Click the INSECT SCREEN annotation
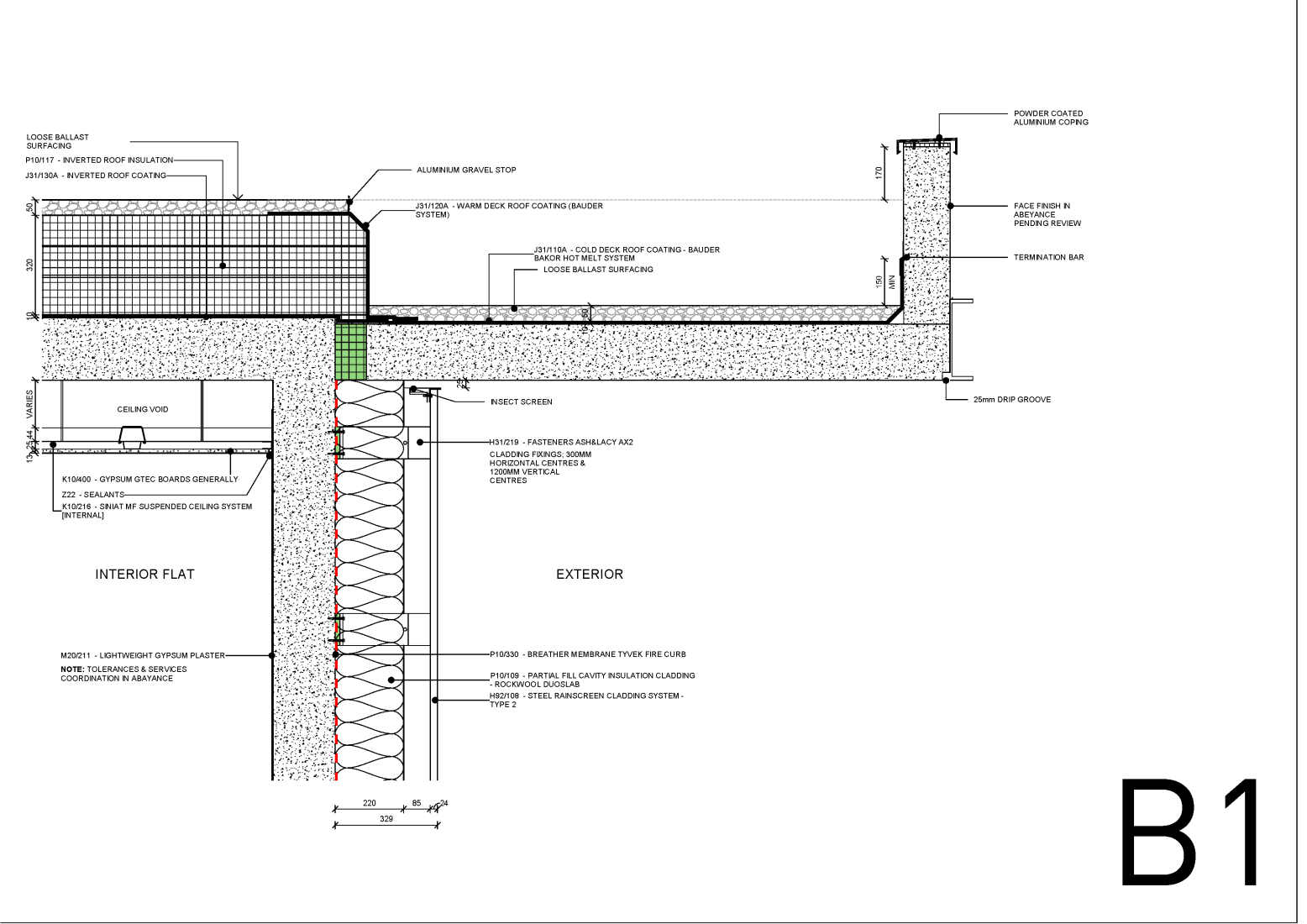Viewport: 1307px width, 924px height. (521, 402)
